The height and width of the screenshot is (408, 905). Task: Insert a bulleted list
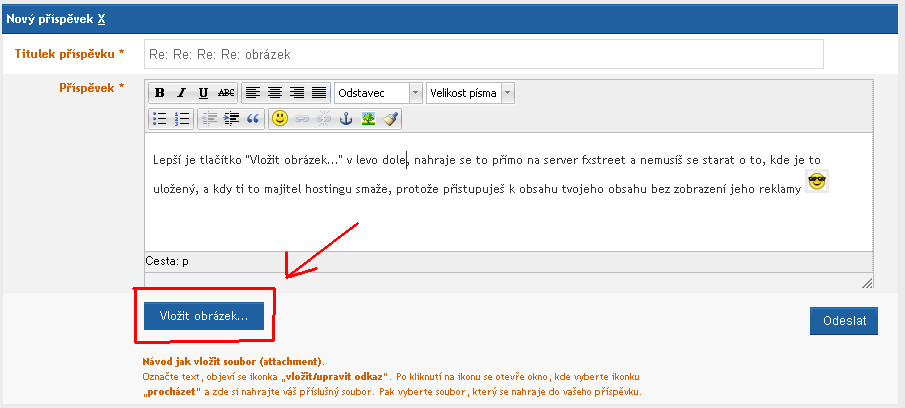coord(160,118)
